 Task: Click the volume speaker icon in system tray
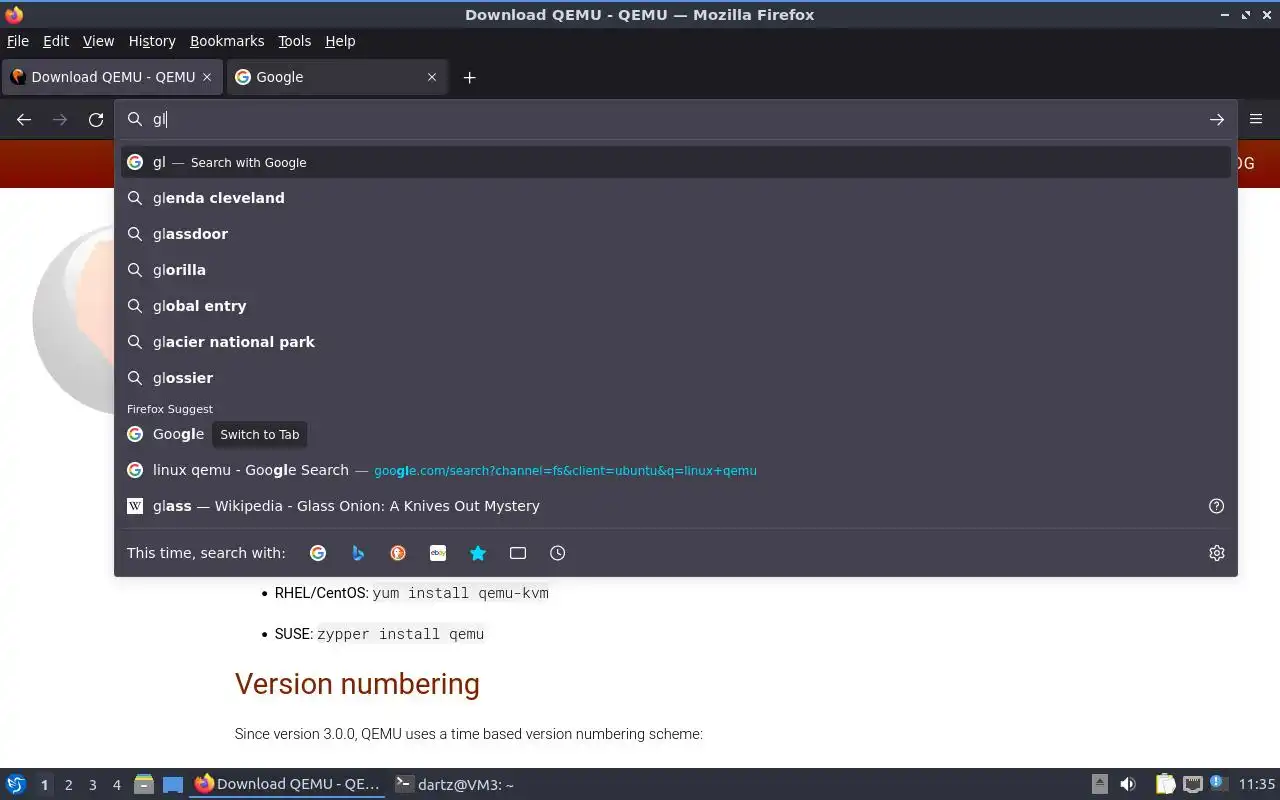[1128, 785]
